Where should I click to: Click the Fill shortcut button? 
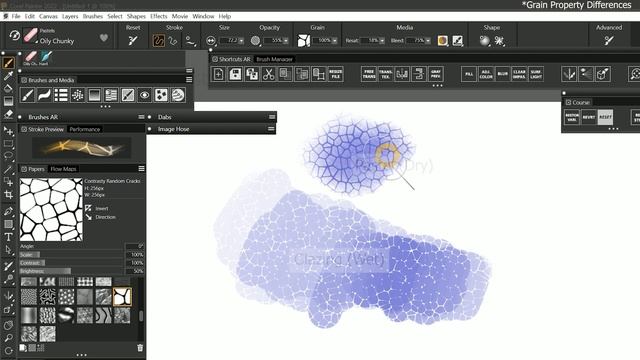[x=469, y=74]
